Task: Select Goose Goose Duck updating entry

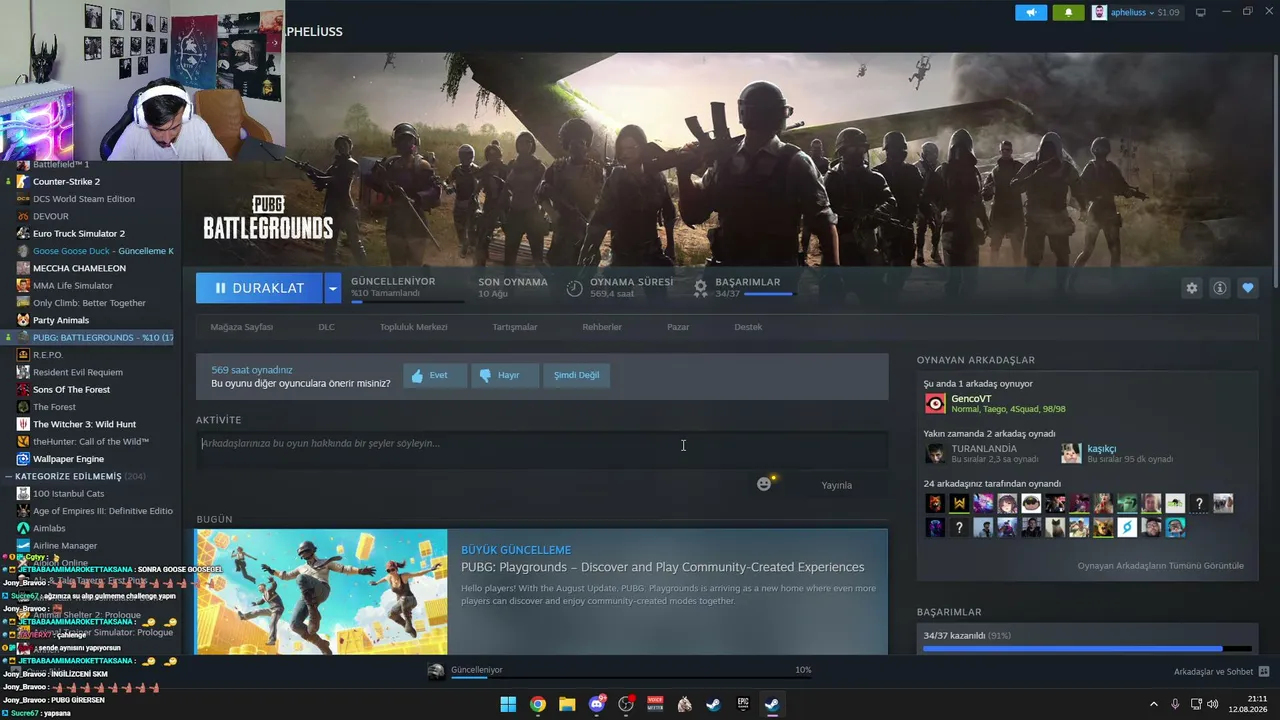Action: [x=96, y=251]
